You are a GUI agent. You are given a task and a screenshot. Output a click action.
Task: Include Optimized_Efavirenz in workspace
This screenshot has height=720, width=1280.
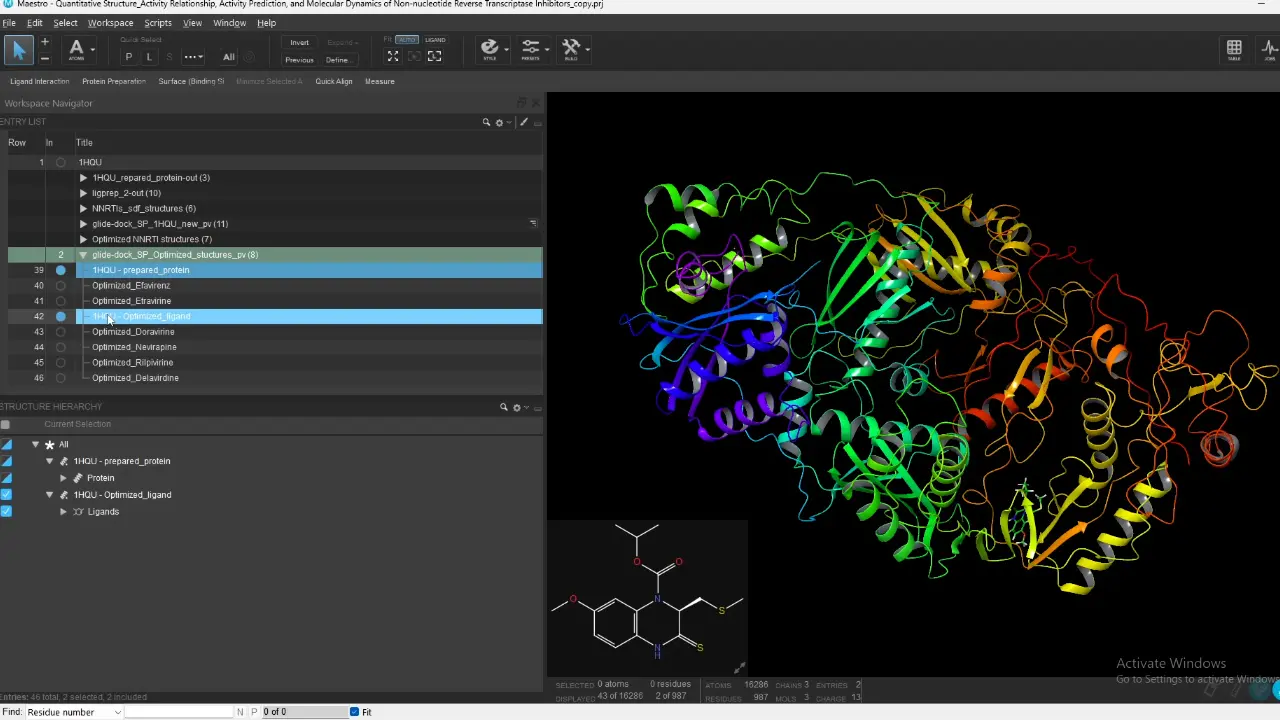tap(61, 286)
